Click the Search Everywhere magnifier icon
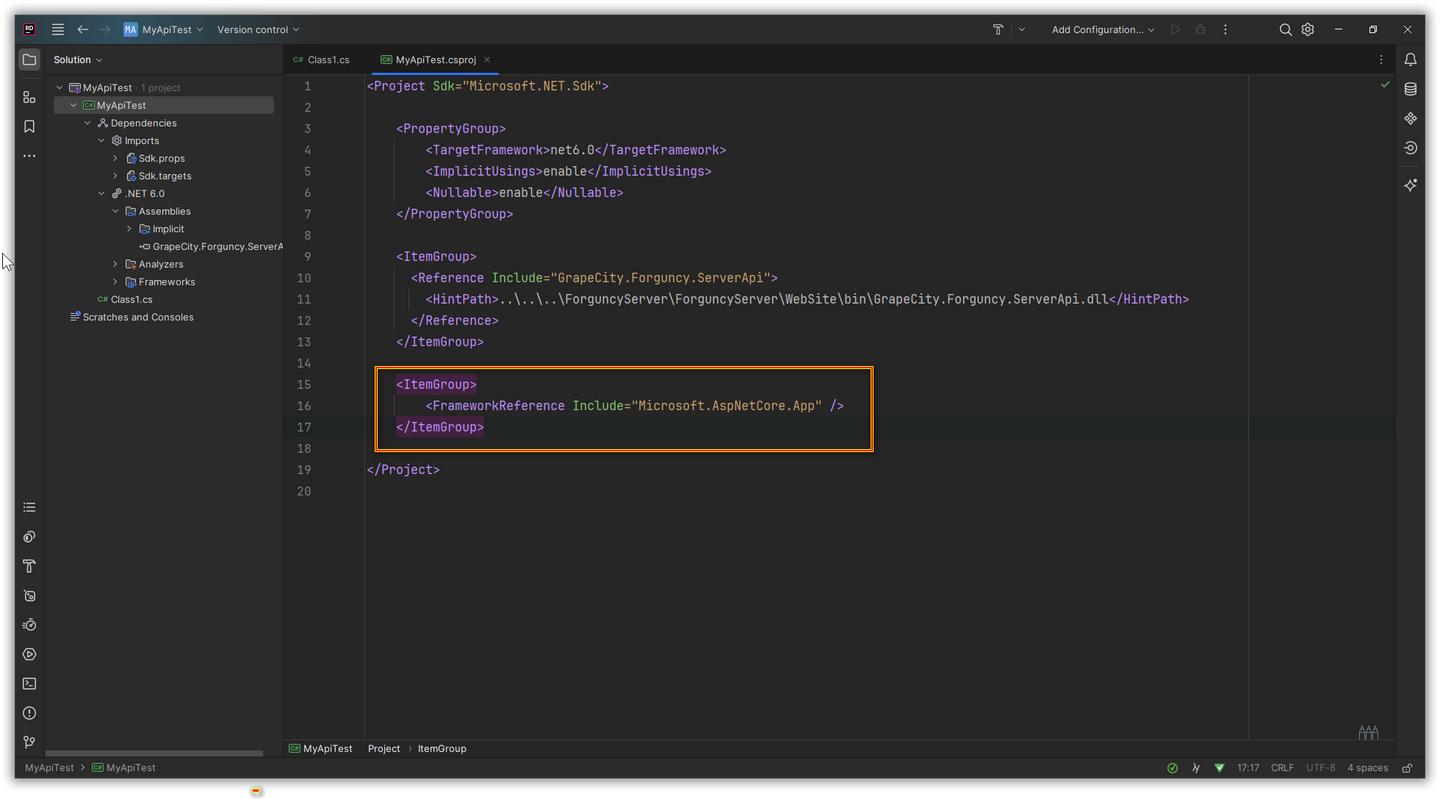The height and width of the screenshot is (799, 1440). 1285,30
